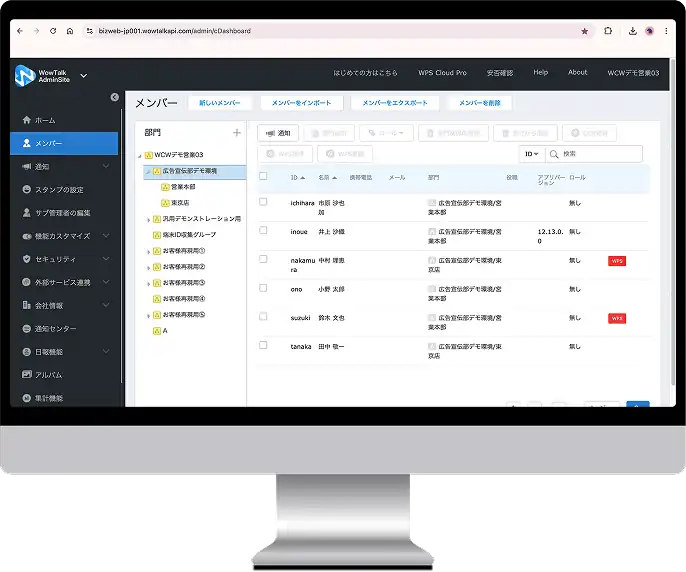Expand the 機能カスタマイズ submenu chevron
Image resolution: width=686 pixels, height=572 pixels.
[x=106, y=235]
